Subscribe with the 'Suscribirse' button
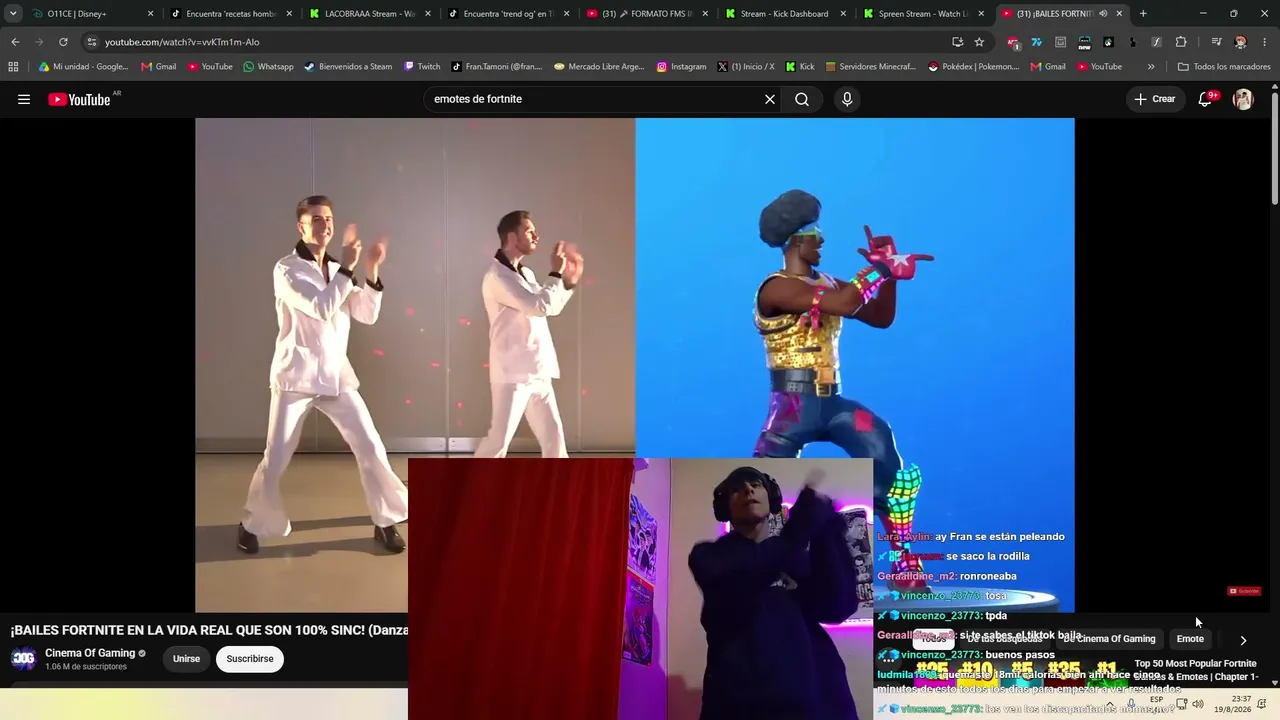The width and height of the screenshot is (1280, 720). coord(250,659)
